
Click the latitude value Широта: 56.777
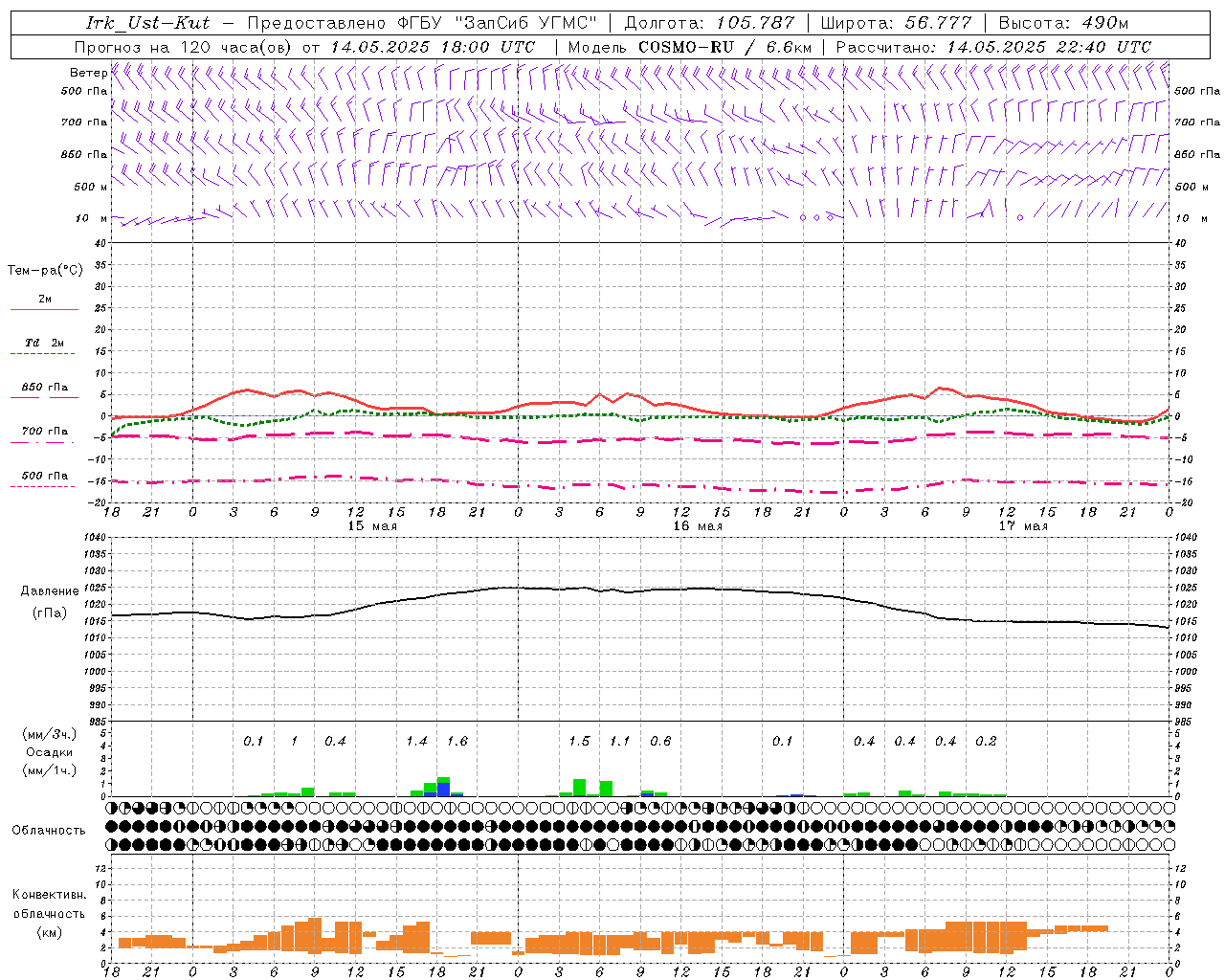(897, 23)
